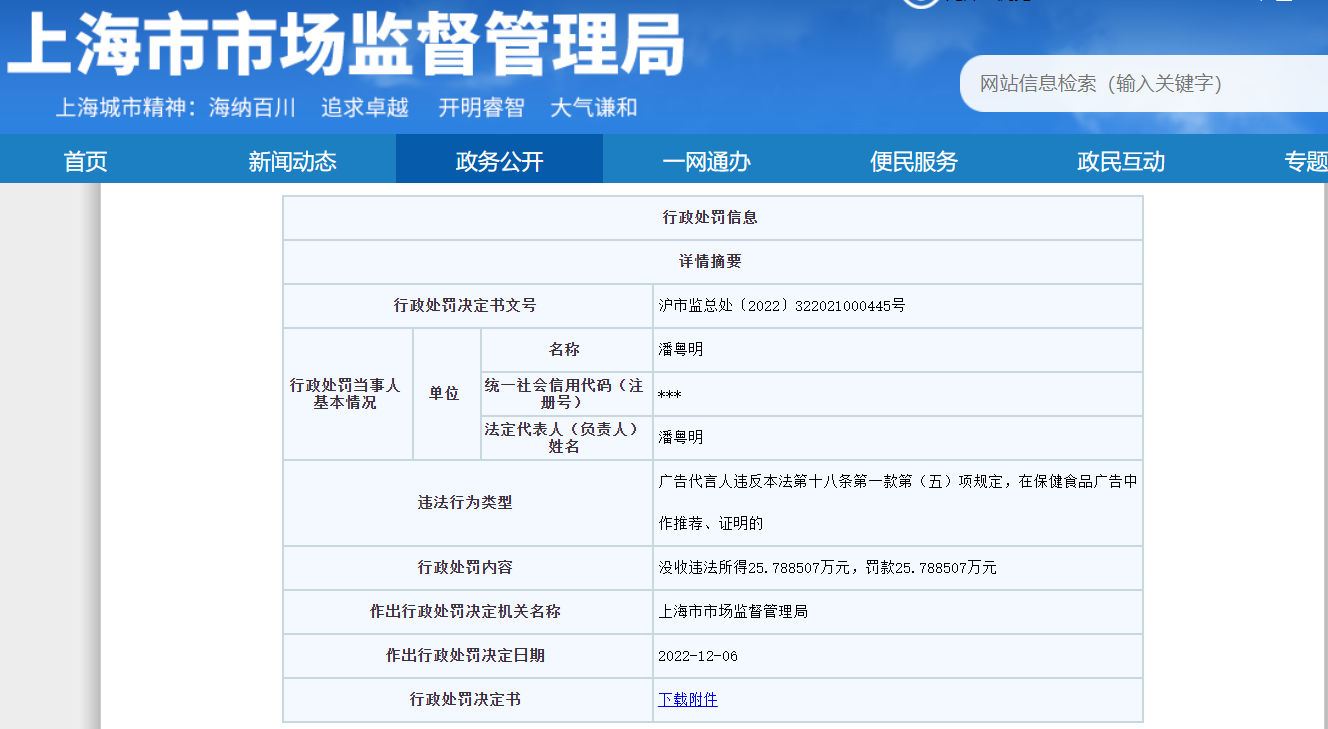Select the 详情摘要 heading row
Screen dimensions: 1328x729
pyautogui.click(x=712, y=261)
